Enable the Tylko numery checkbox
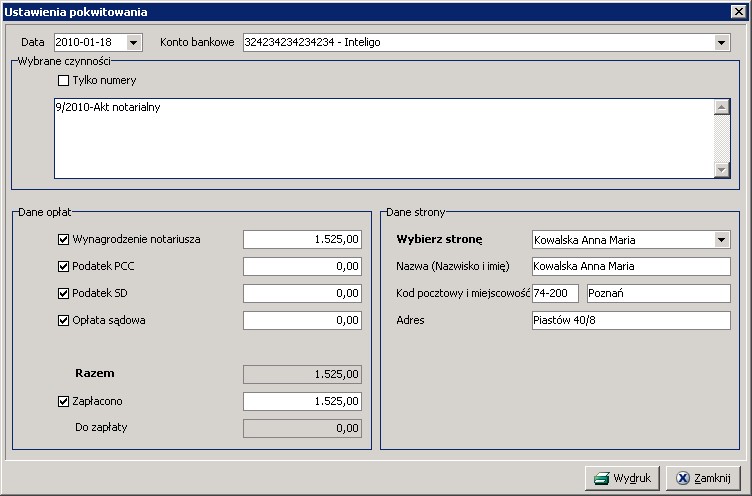Viewport: 752px width, 496px height. 64,80
